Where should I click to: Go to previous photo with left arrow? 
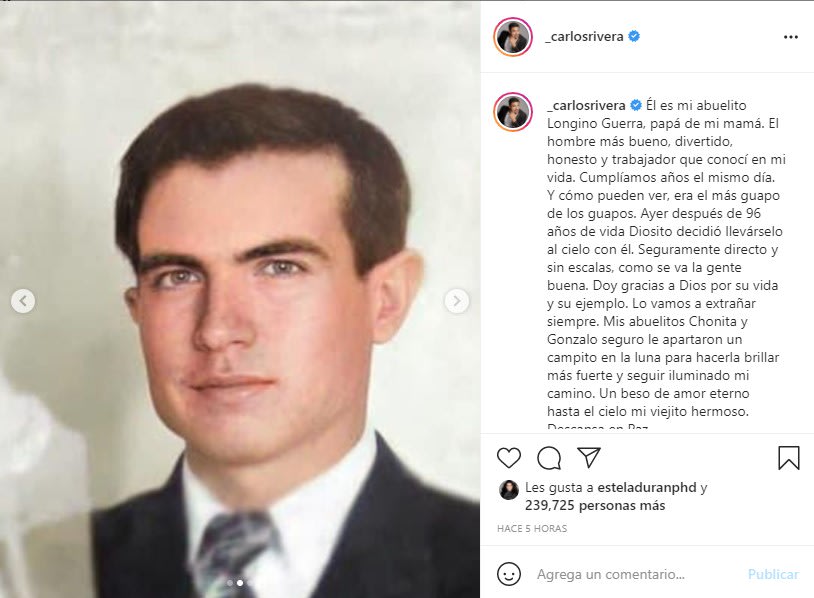click(23, 301)
